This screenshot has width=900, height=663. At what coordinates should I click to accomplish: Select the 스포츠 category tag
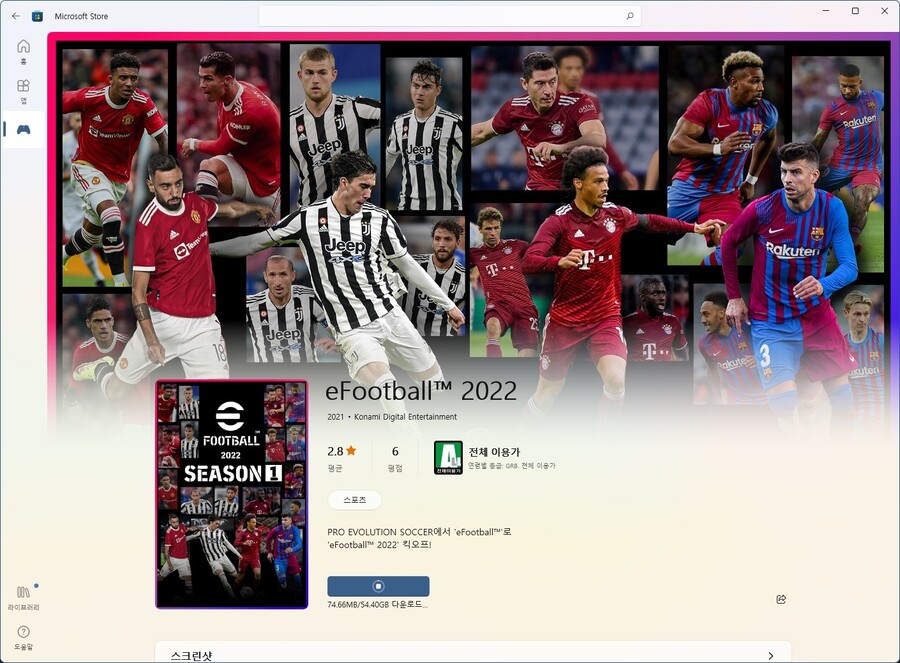355,500
